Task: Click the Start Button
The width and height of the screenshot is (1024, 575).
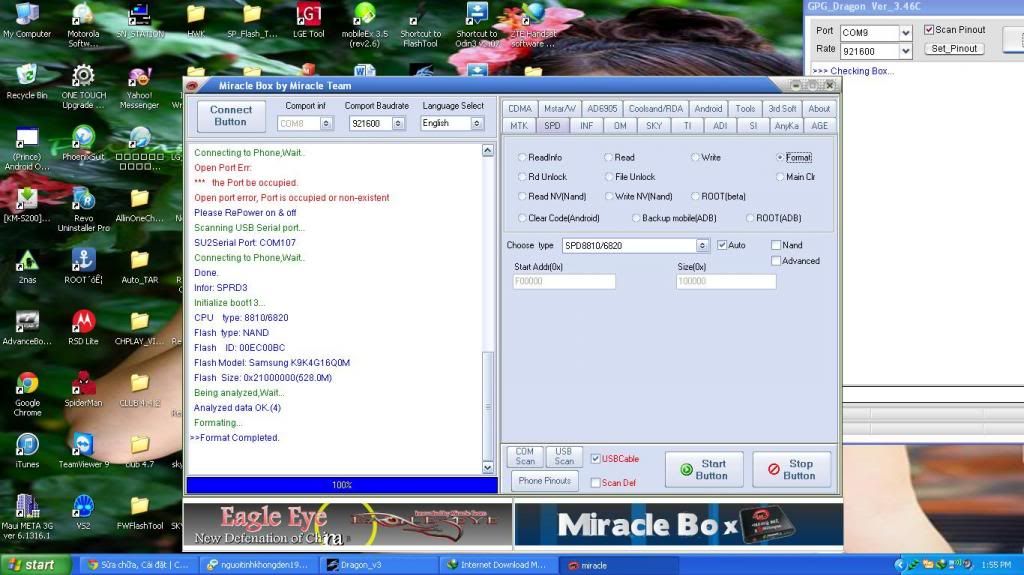Action: (x=704, y=469)
